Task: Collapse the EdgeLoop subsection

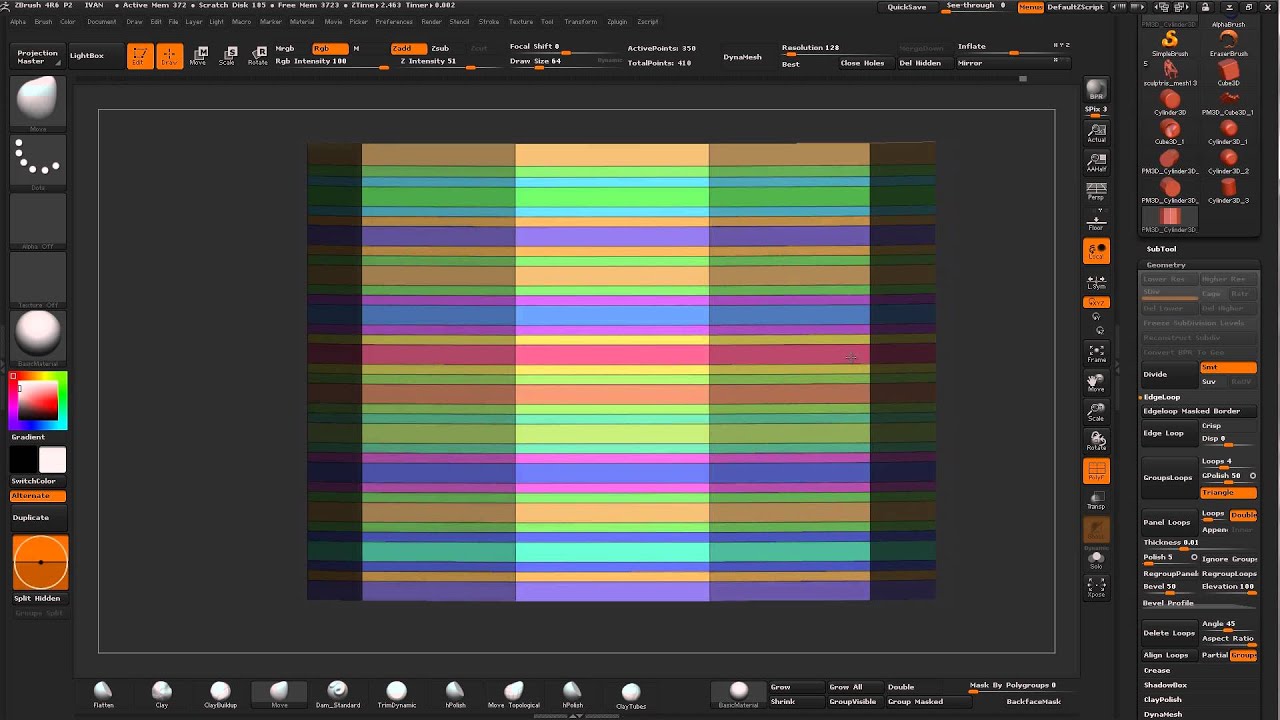Action: [1161, 397]
